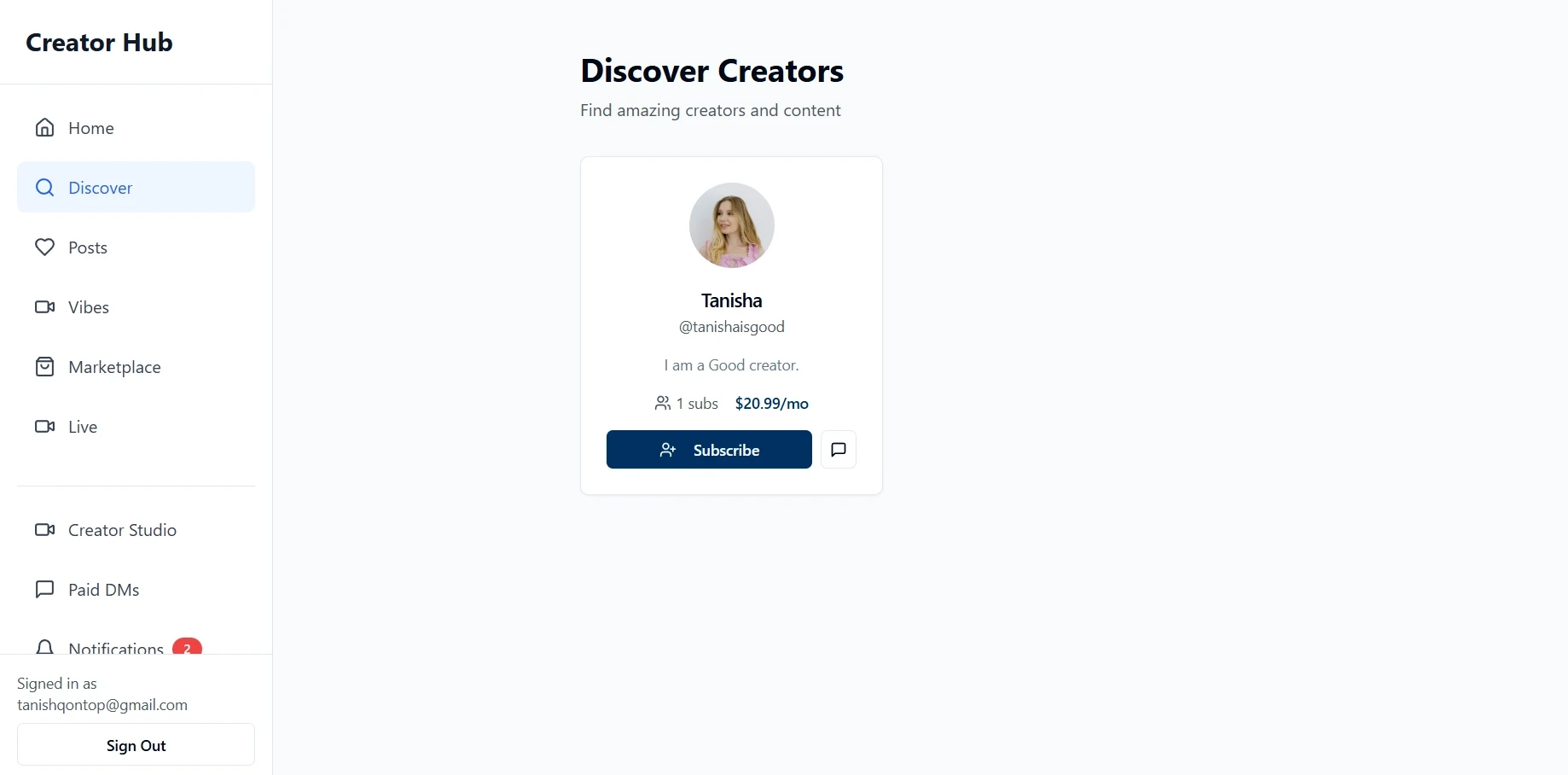This screenshot has height=775, width=1568.
Task: Sign Out of the account
Action: [x=136, y=745]
